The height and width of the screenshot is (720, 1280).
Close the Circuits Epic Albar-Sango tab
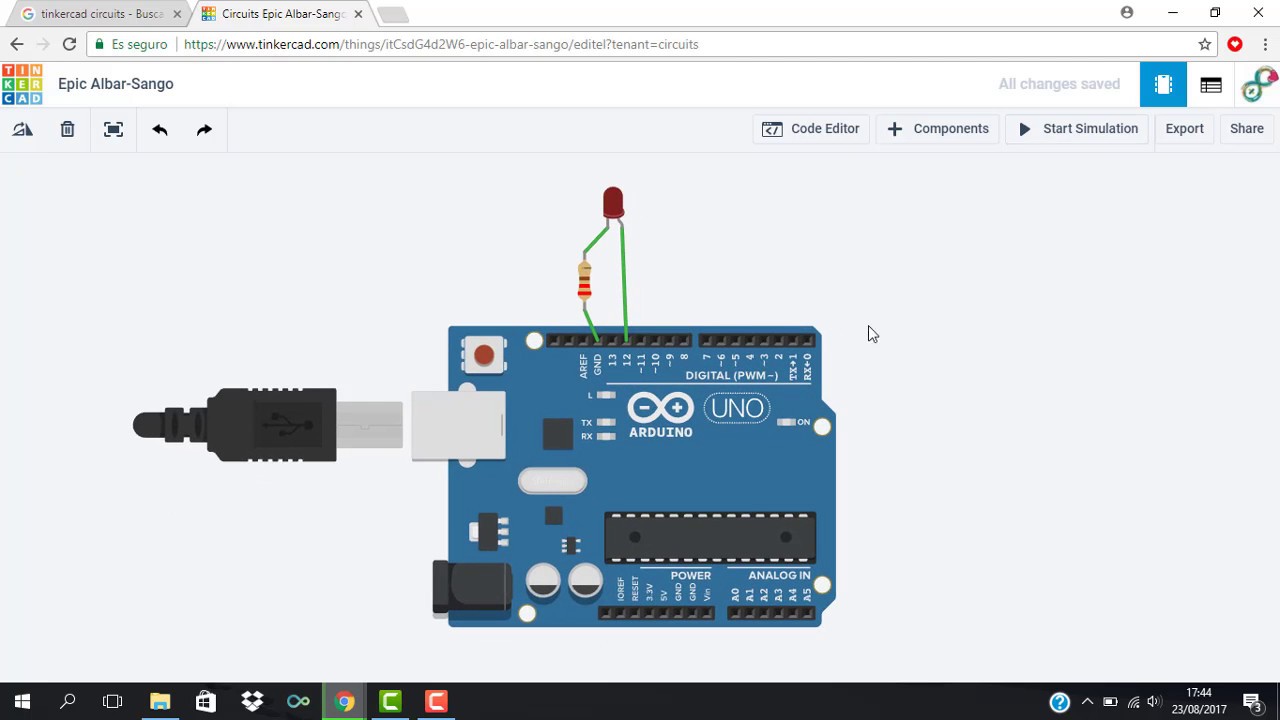358,14
